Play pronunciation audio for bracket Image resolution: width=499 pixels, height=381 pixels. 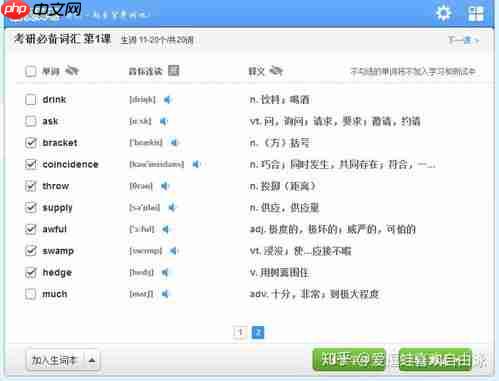174,143
